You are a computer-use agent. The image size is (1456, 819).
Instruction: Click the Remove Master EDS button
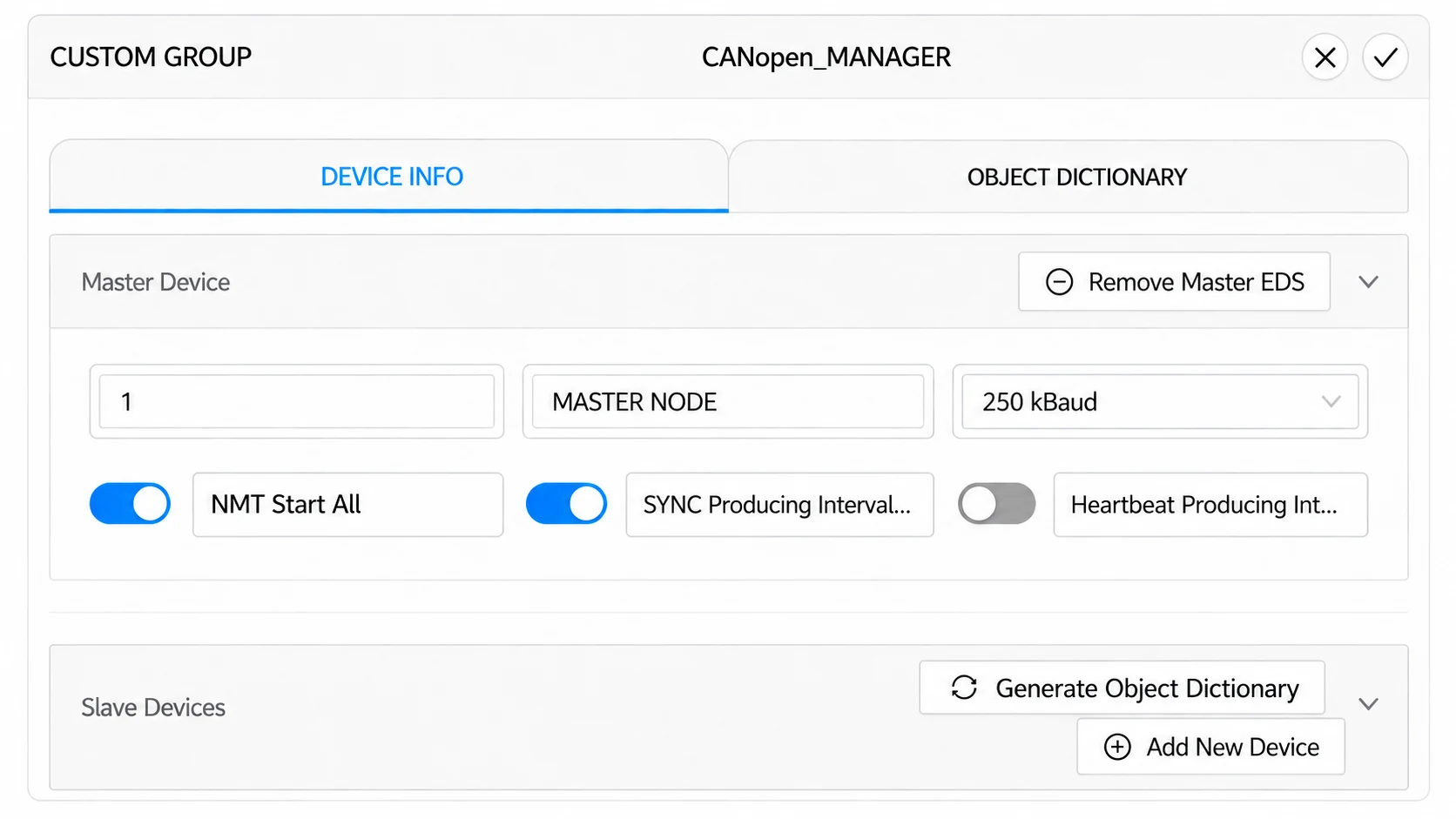(x=1174, y=282)
